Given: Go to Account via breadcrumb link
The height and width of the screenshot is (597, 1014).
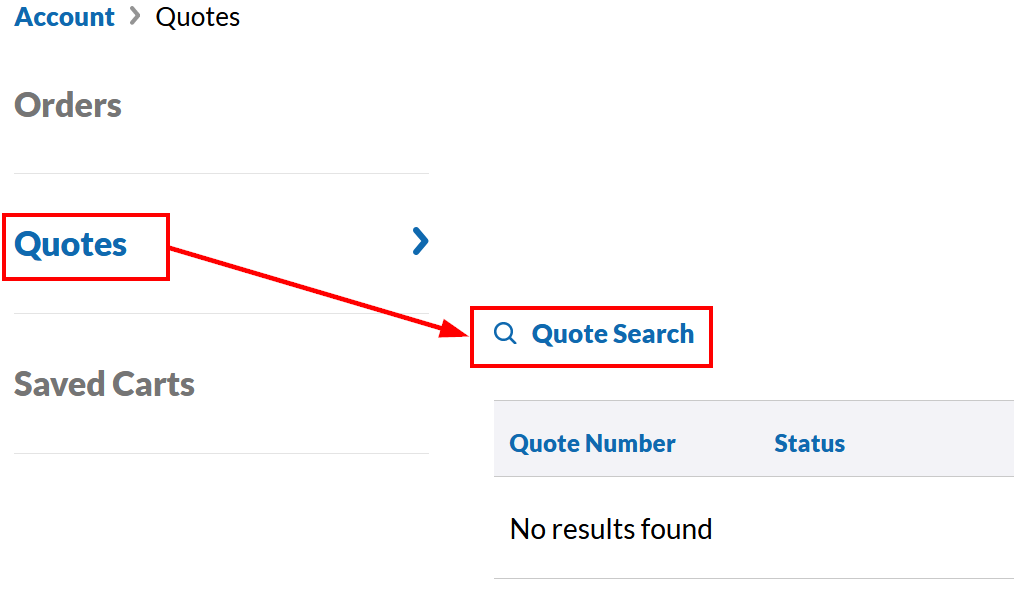Looking at the screenshot, I should coord(65,17).
